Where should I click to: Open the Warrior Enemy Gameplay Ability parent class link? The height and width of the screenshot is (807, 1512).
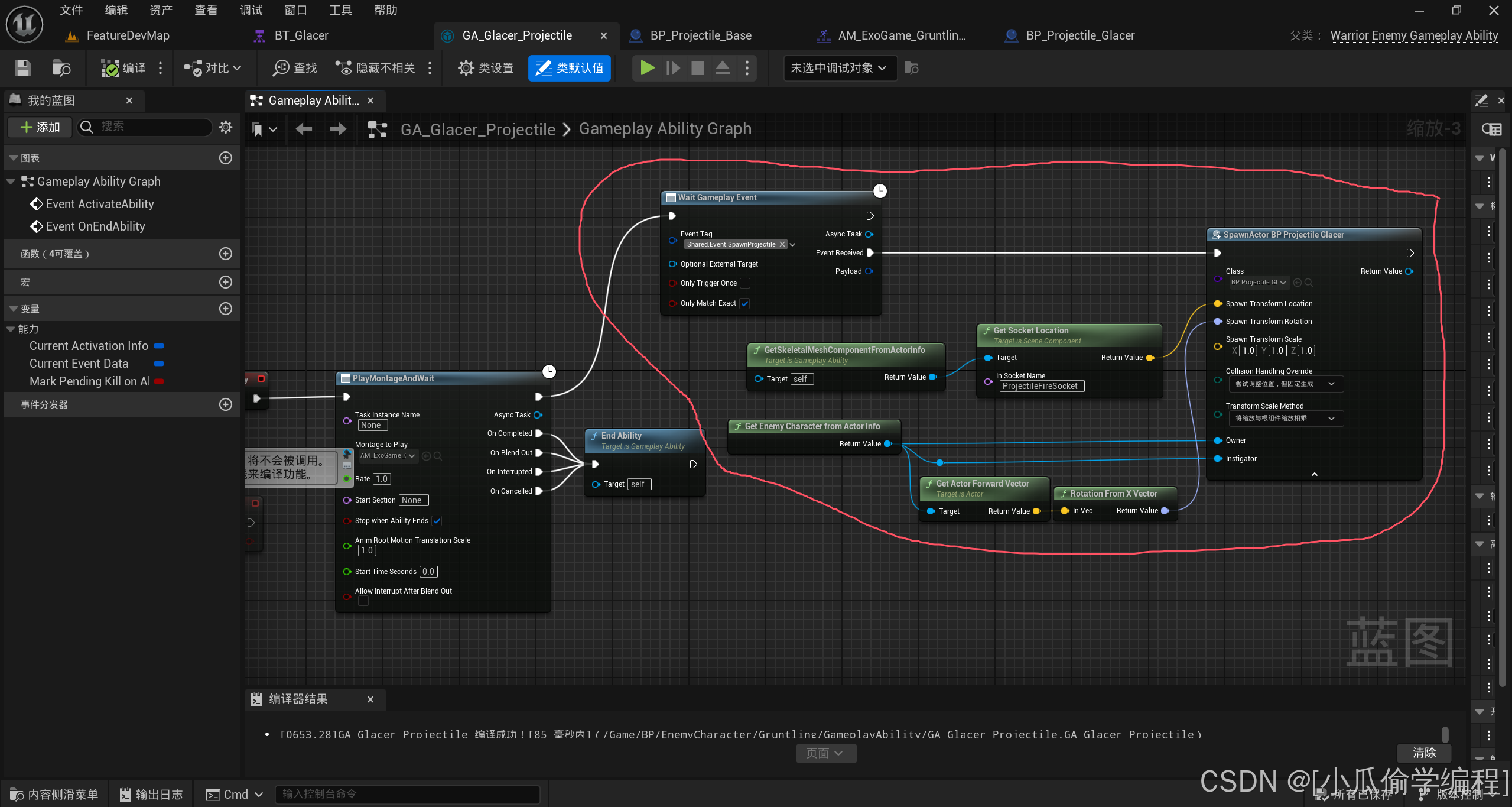click(x=1413, y=35)
